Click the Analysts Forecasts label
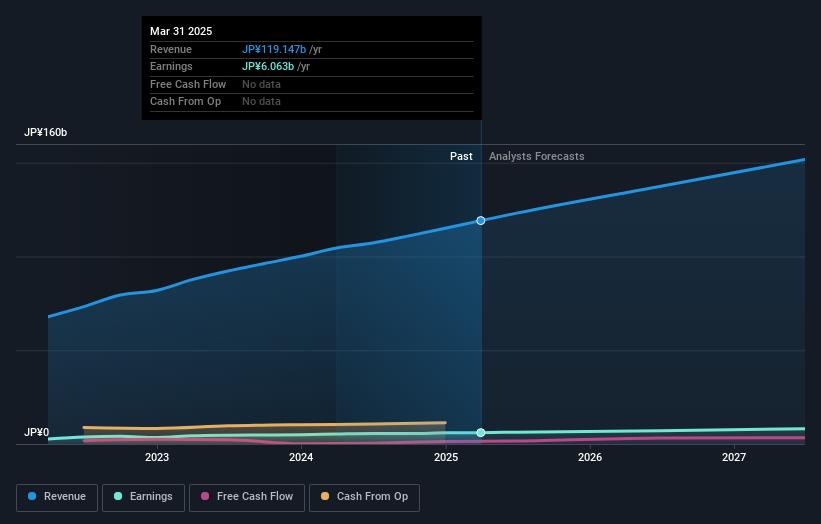This screenshot has width=821, height=524. click(x=537, y=157)
